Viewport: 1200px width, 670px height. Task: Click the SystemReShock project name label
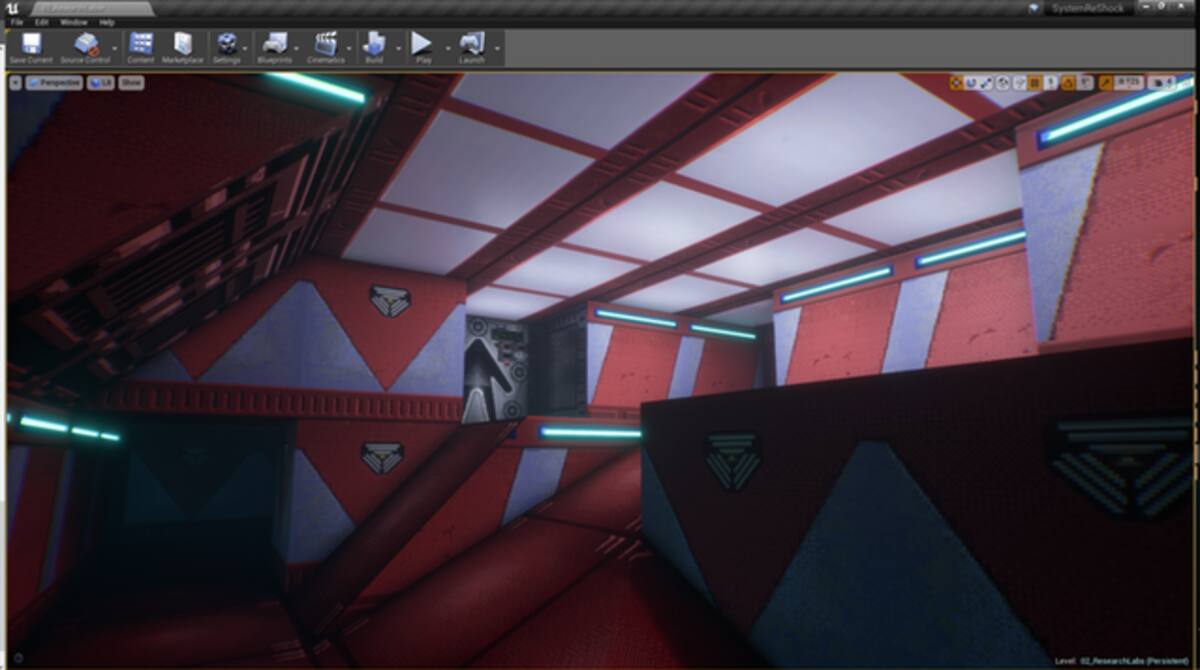(1088, 8)
